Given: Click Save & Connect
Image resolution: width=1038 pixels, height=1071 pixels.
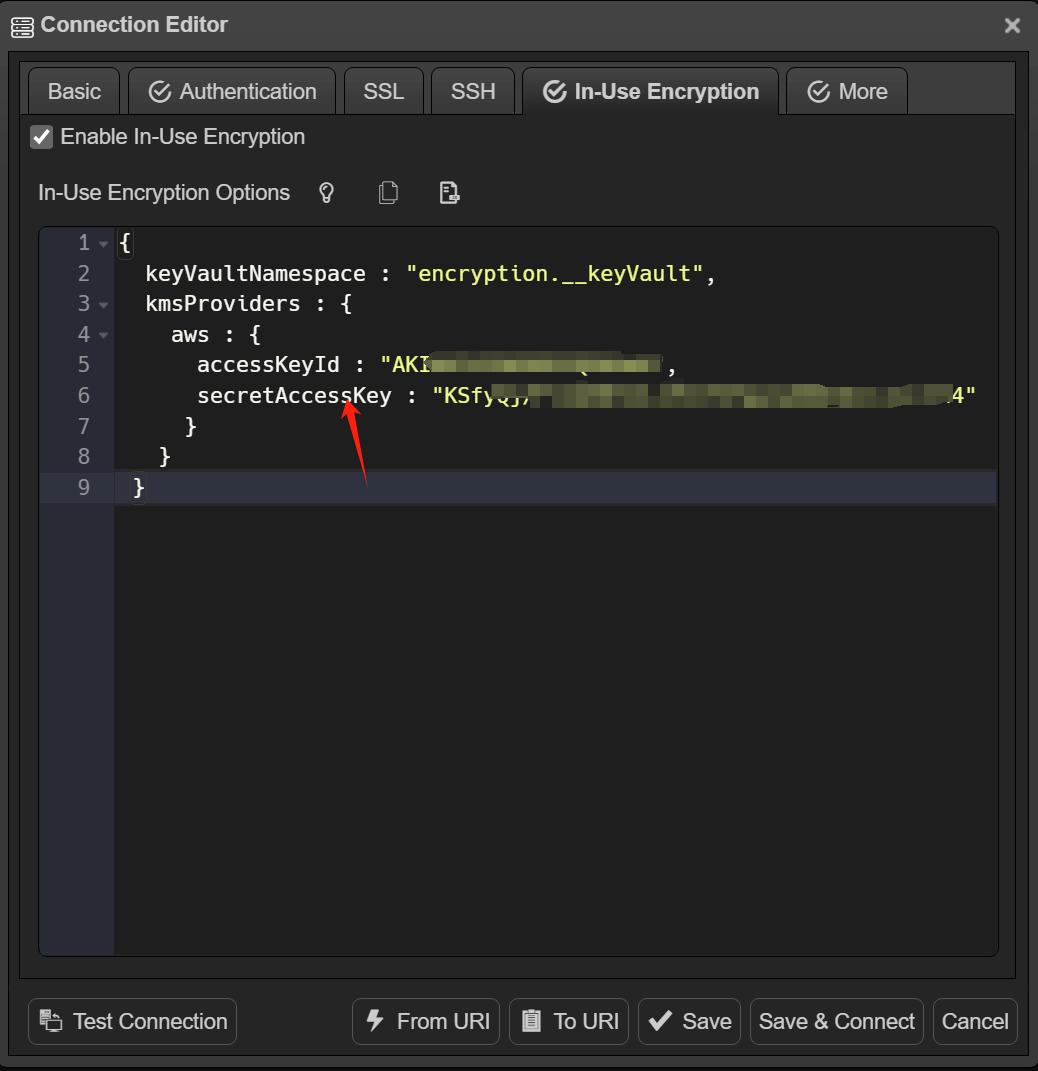Looking at the screenshot, I should click(837, 1021).
